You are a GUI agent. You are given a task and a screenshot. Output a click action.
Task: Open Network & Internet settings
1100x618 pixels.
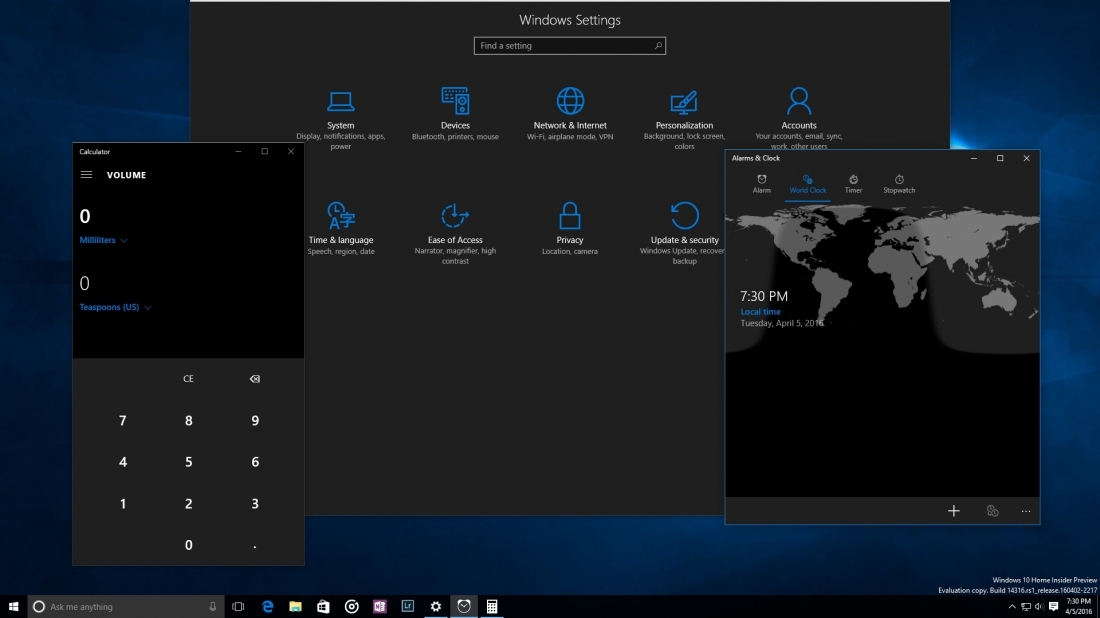pos(570,114)
